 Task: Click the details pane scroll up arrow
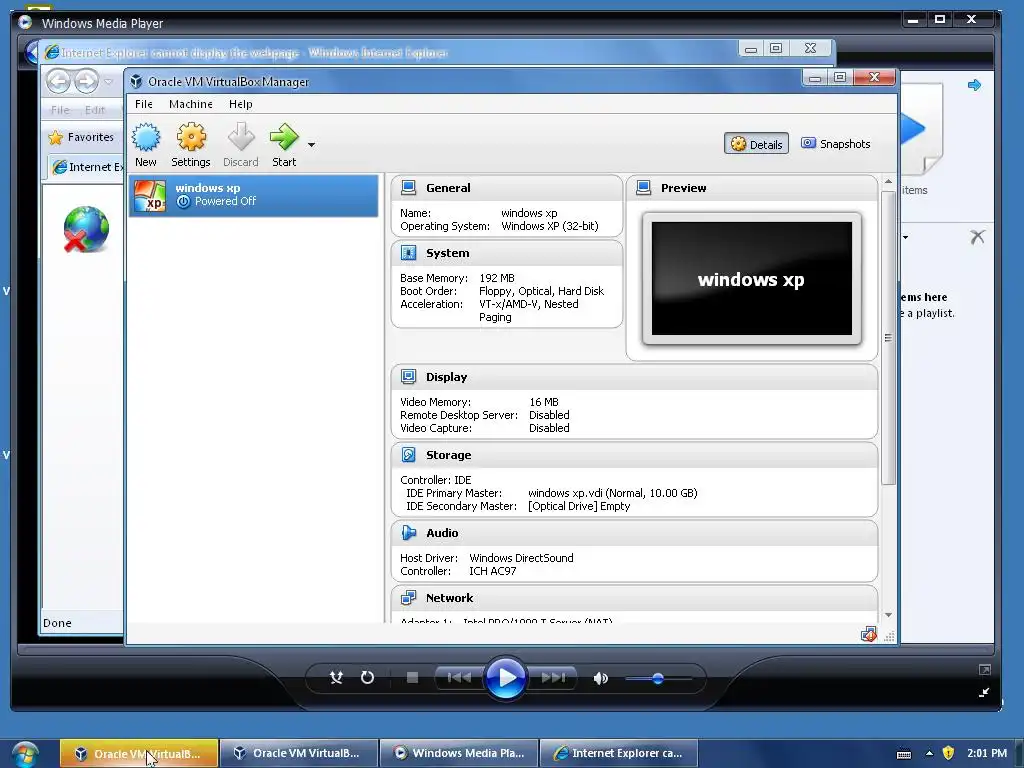888,181
